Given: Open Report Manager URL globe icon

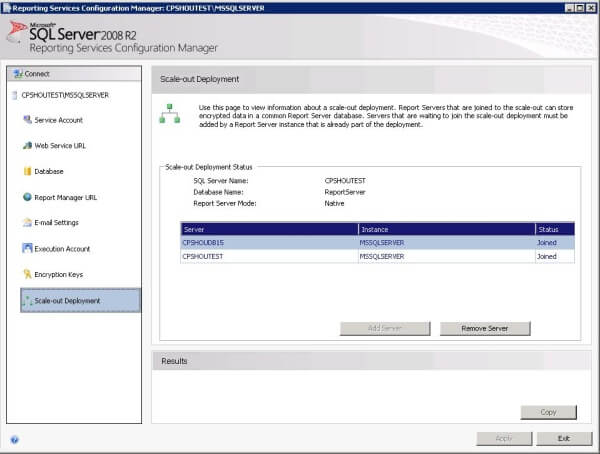Looking at the screenshot, I should point(27,197).
